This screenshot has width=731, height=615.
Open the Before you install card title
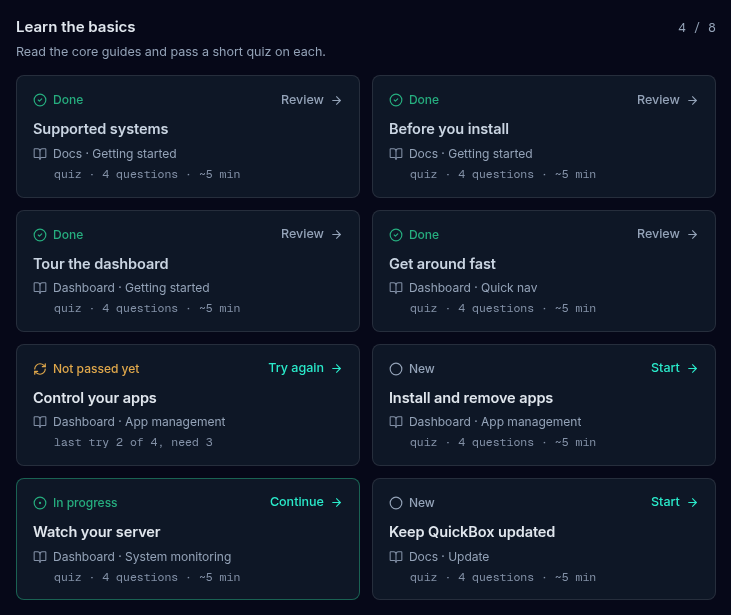coord(449,129)
